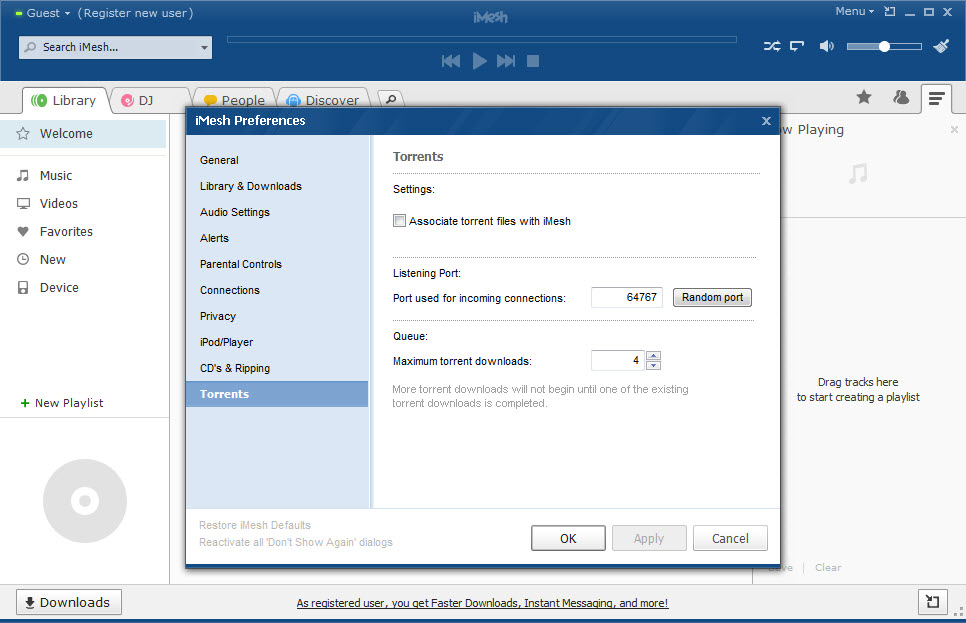Open Parental Controls preferences category
This screenshot has width=966, height=623.
[x=241, y=264]
